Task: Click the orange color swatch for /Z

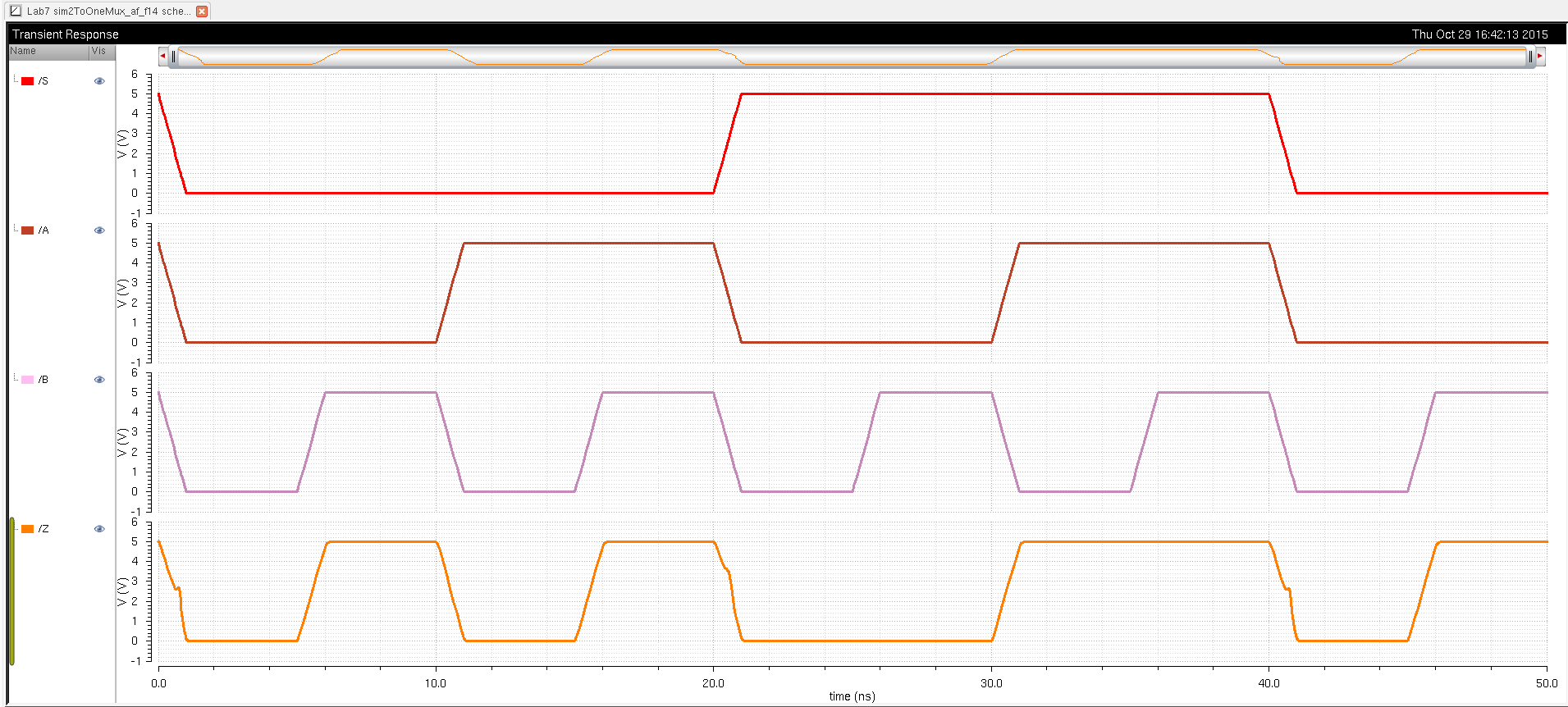Action: pos(27,529)
